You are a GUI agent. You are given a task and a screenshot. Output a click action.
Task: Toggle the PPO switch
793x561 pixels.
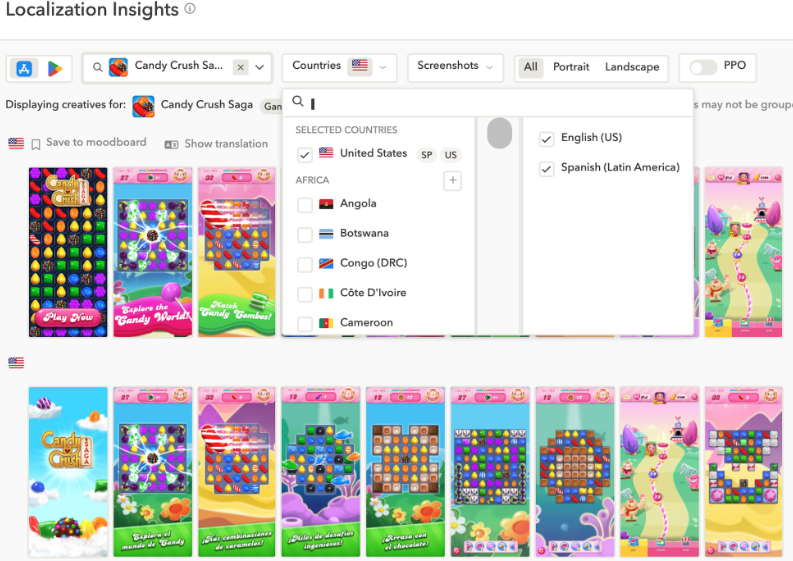tap(703, 67)
